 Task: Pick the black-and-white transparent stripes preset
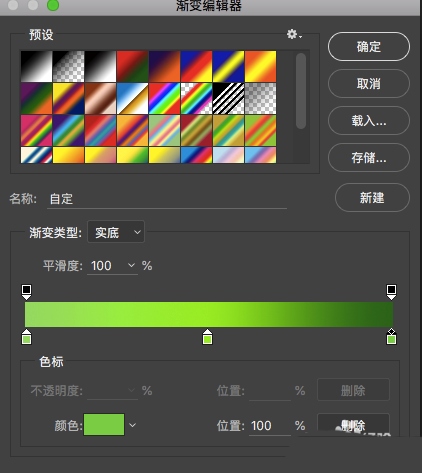tap(228, 98)
